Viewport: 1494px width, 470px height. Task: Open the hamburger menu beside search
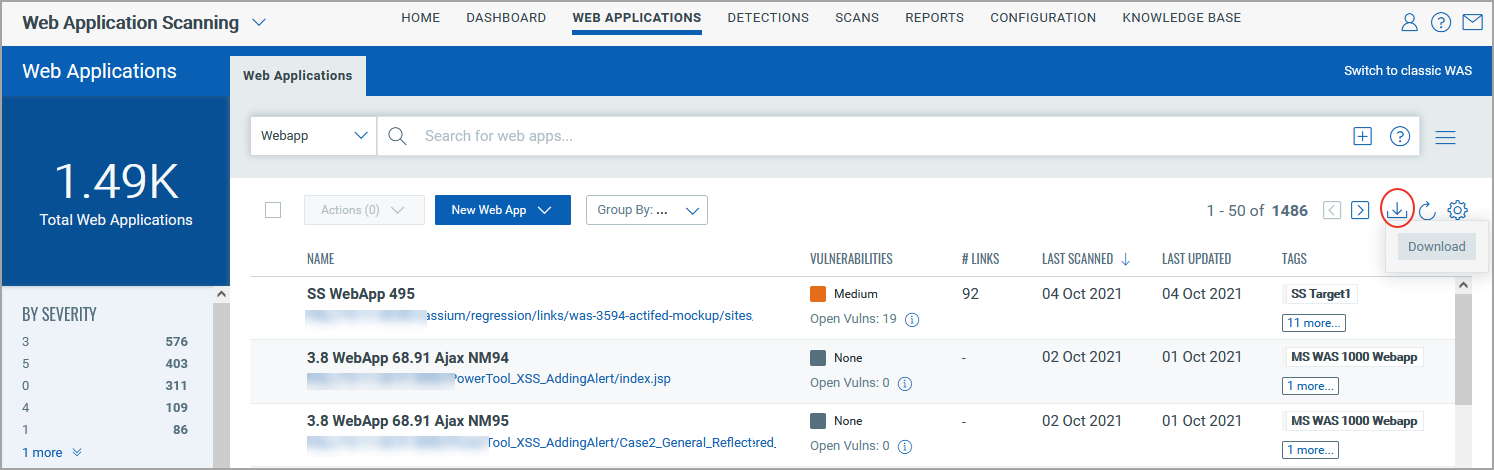pyautogui.click(x=1445, y=137)
